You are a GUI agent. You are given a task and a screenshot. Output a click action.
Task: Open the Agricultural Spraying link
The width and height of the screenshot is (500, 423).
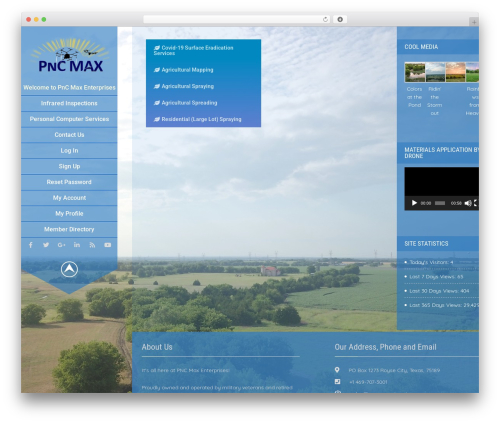(184, 86)
